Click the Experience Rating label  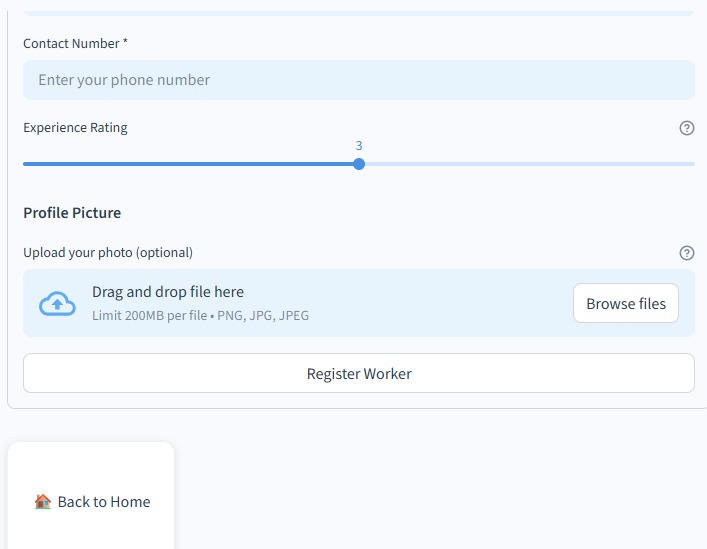(x=75, y=128)
